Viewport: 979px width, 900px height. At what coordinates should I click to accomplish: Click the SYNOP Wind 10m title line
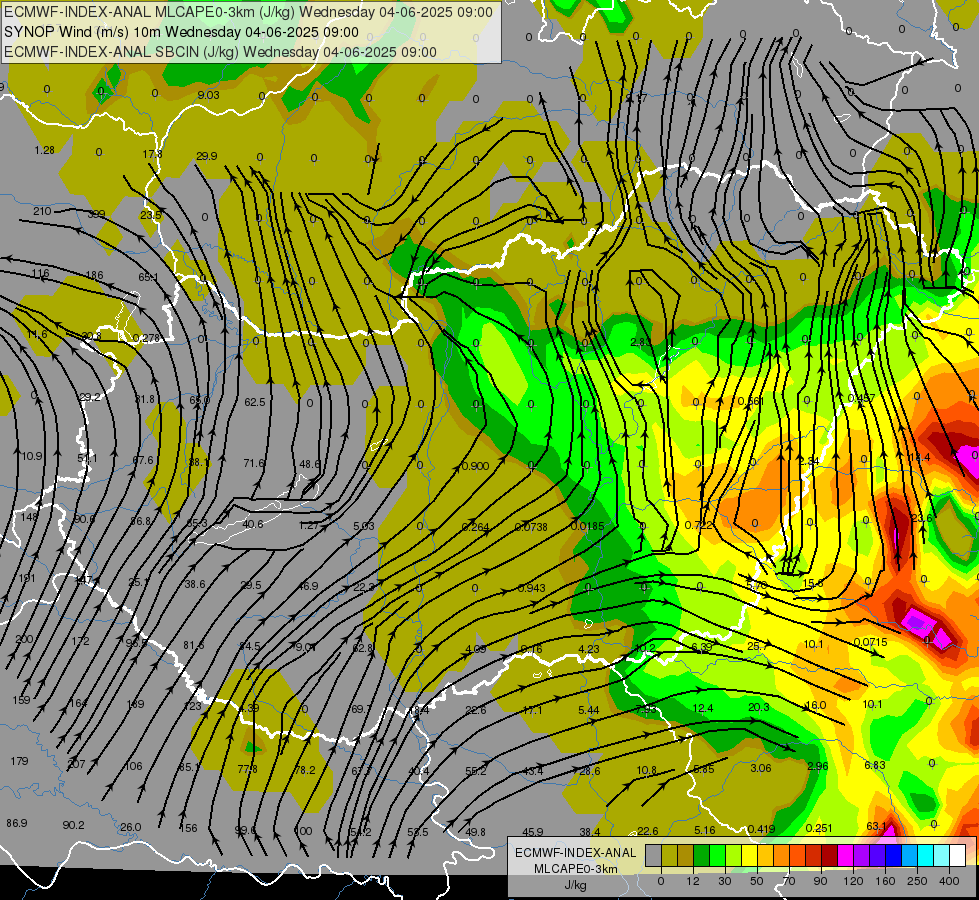pyautogui.click(x=181, y=32)
